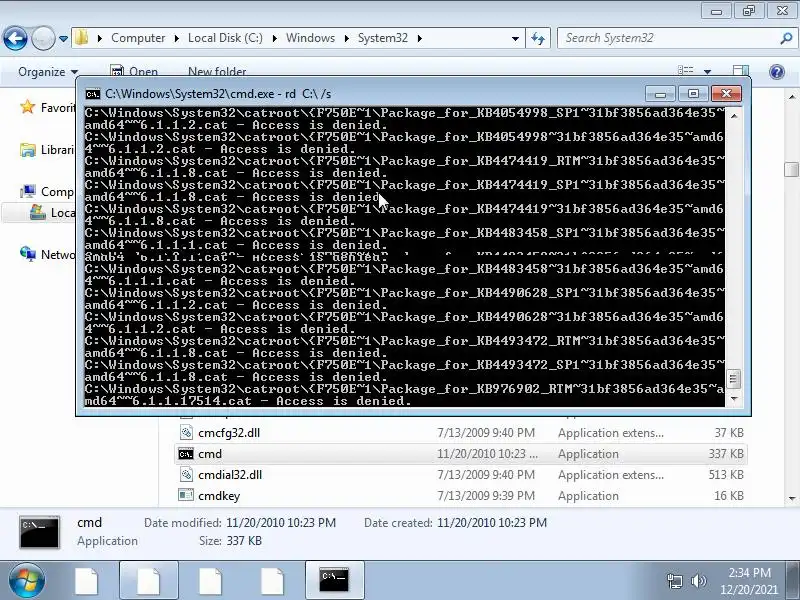Click the taskbar clock 2:34 PM

pos(749,572)
